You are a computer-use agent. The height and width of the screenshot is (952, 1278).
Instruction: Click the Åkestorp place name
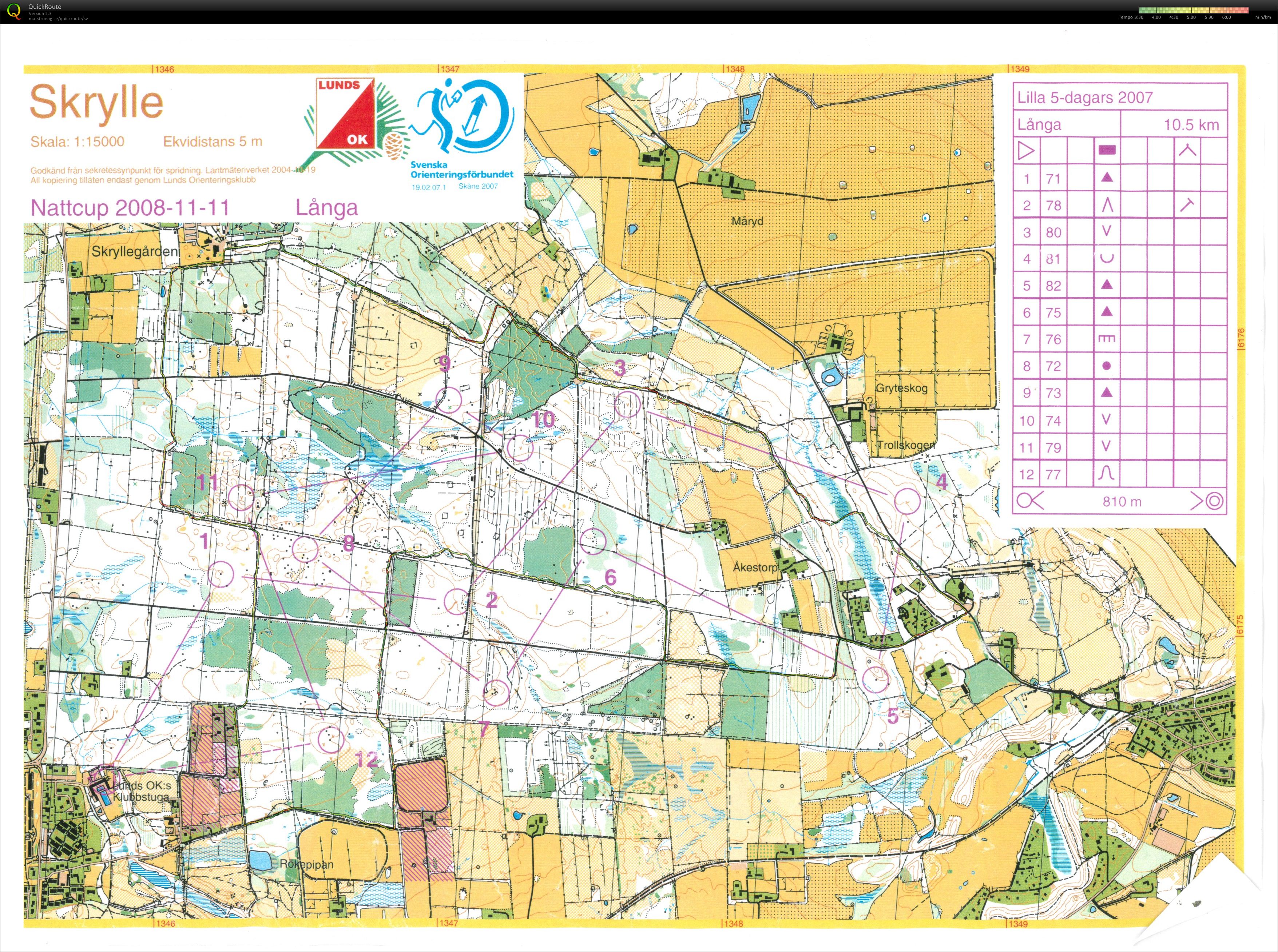755,567
